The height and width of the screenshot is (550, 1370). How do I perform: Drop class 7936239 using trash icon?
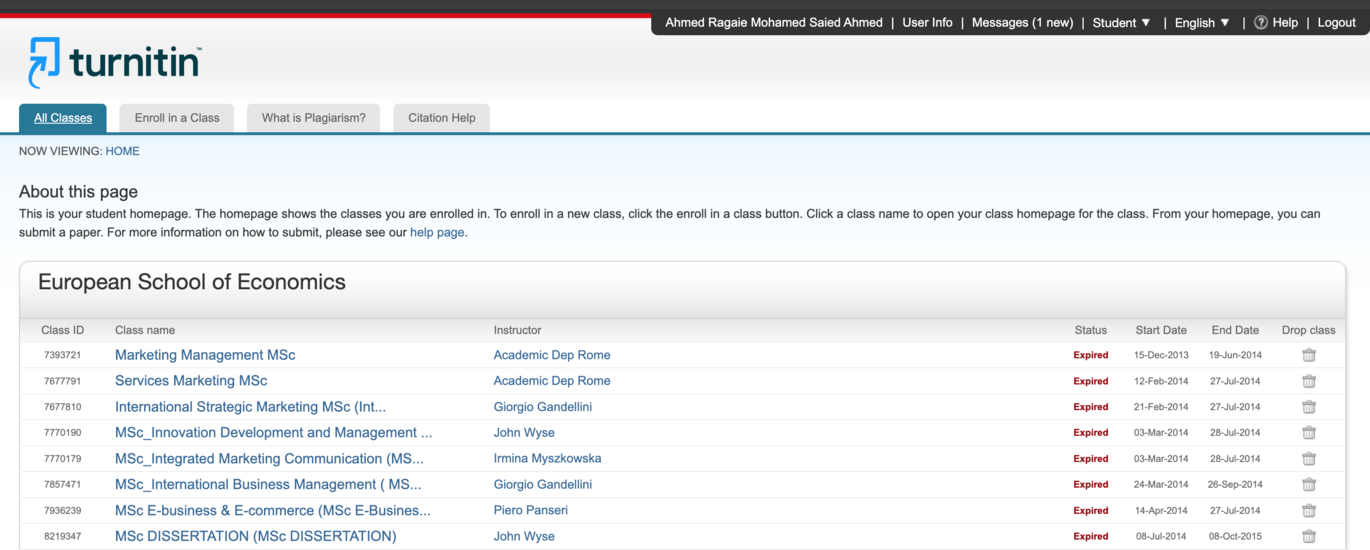click(x=1309, y=510)
